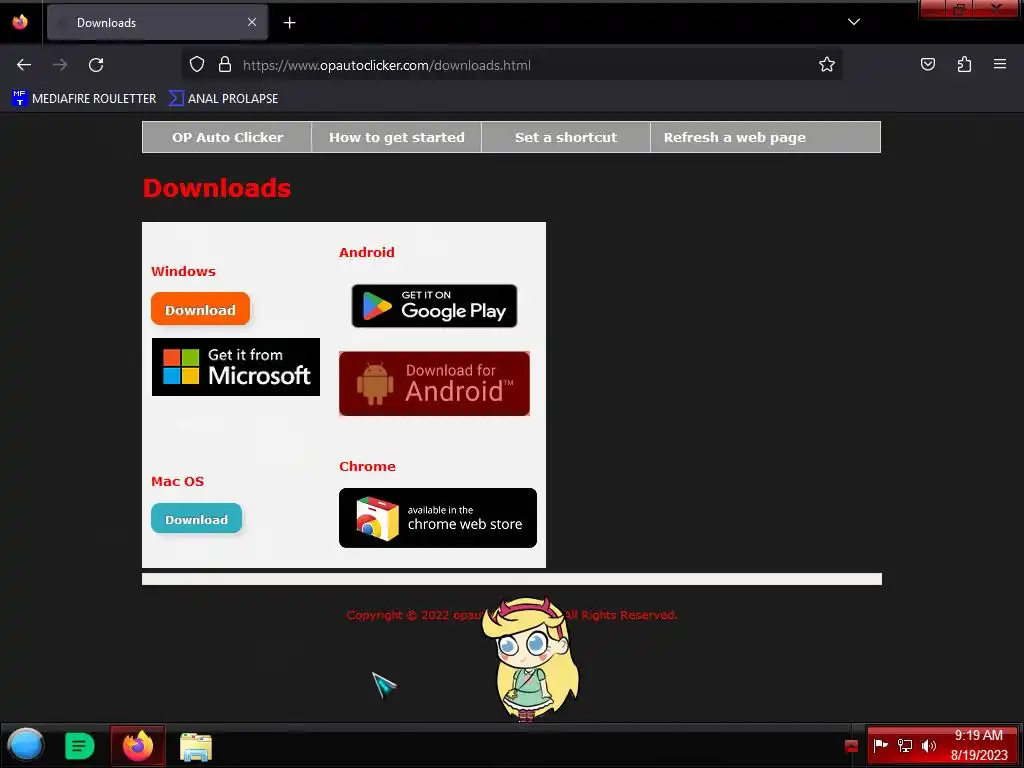Click the Firefox taskbar icon

coord(138,746)
